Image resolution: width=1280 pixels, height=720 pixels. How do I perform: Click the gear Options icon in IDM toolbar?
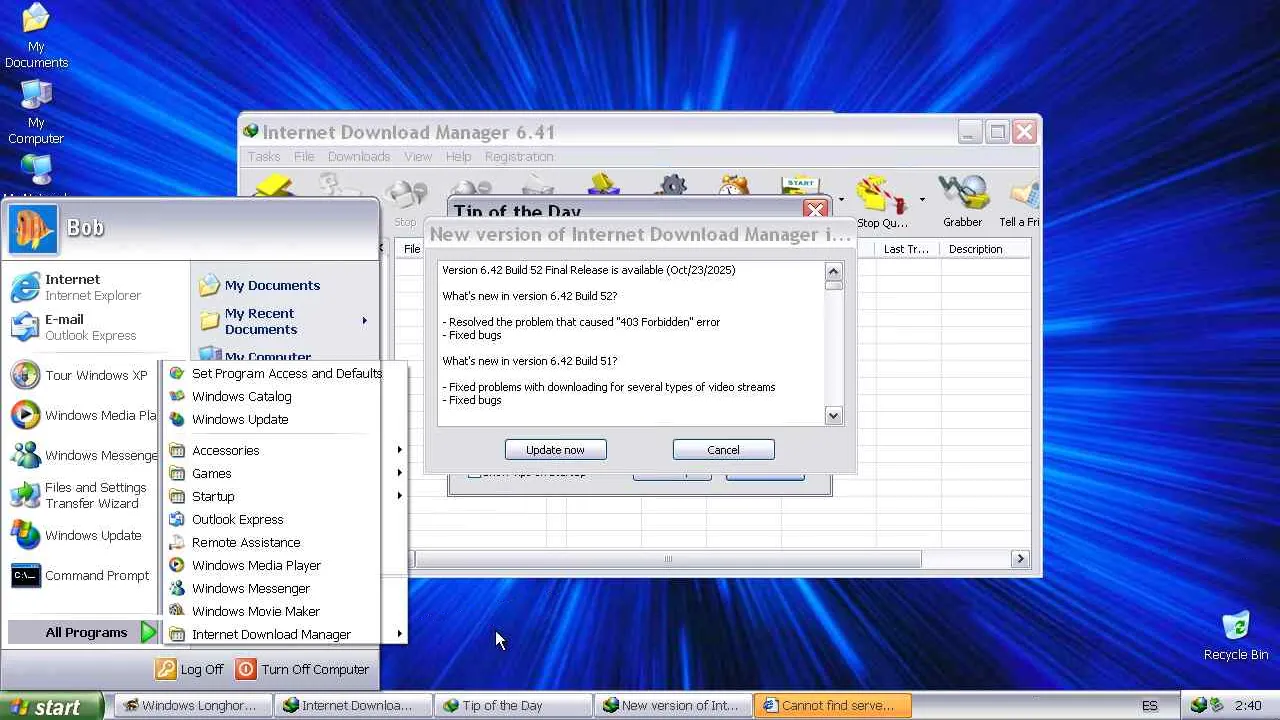coord(673,187)
